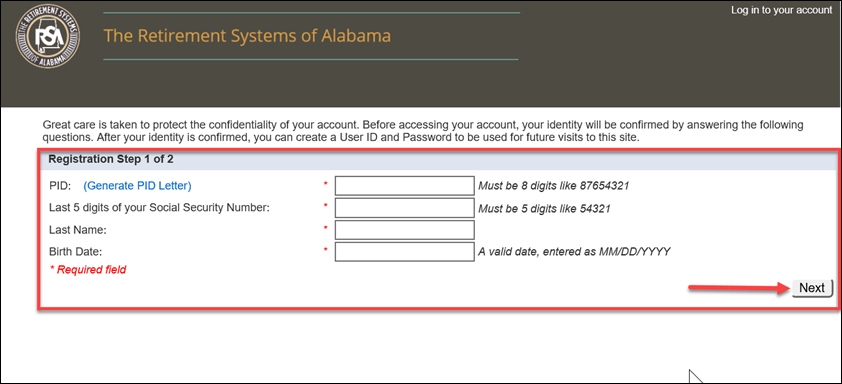The height and width of the screenshot is (384, 842).
Task: Select the Social Security Number last-5-digits field
Action: [404, 207]
